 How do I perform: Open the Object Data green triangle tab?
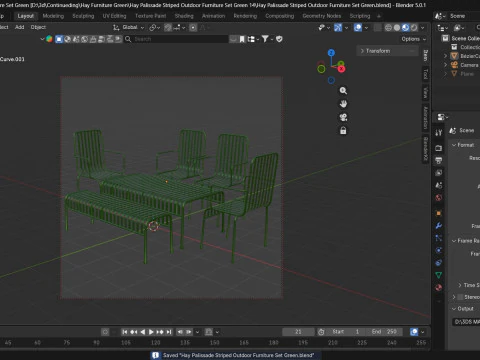pos(439,275)
